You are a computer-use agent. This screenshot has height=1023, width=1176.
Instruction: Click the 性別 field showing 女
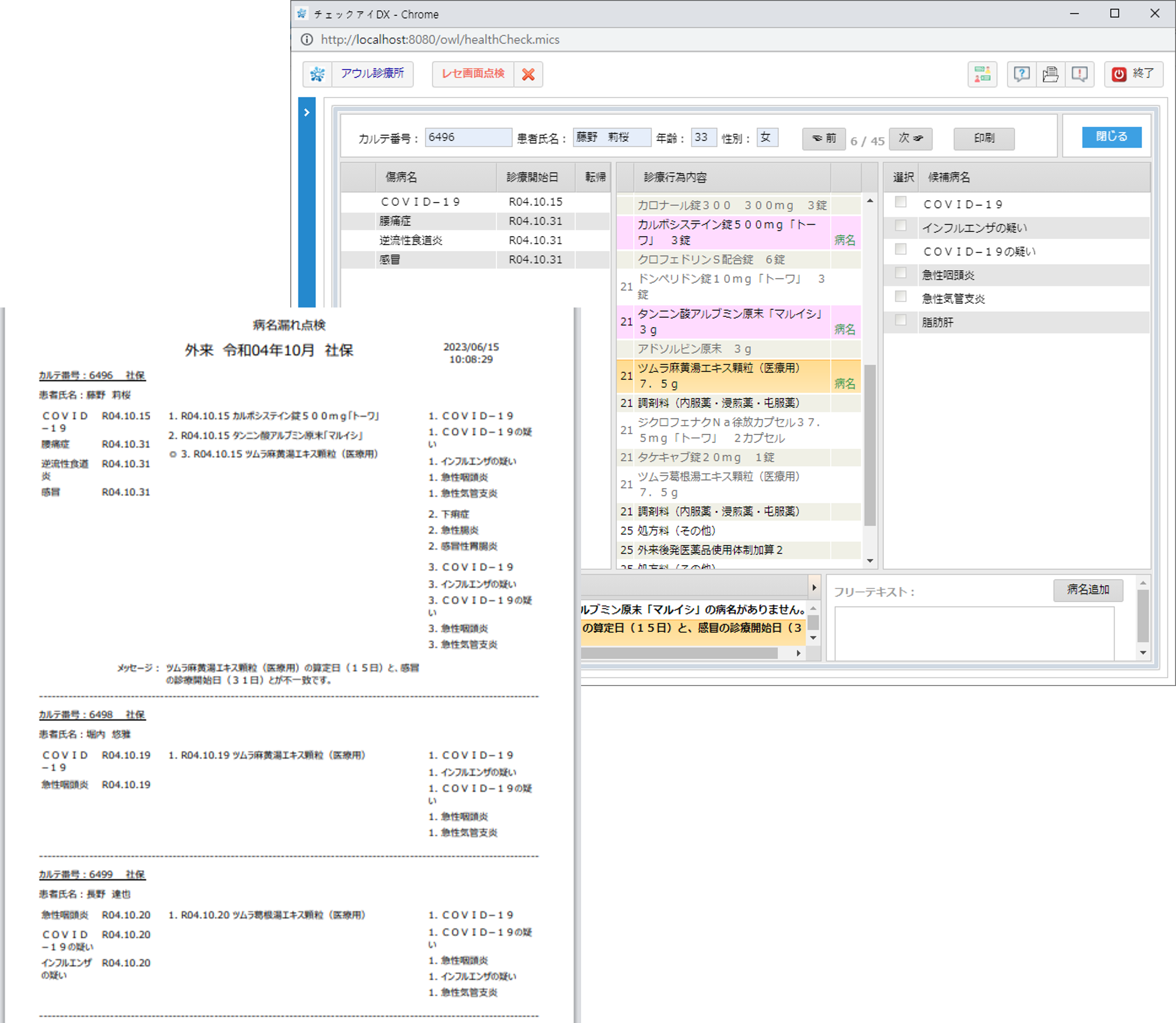(x=767, y=137)
